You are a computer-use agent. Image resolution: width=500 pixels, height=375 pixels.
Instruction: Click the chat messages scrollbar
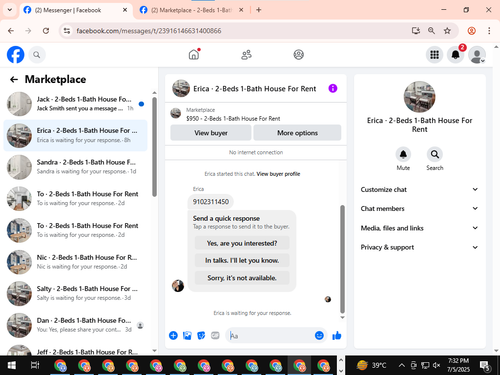pyautogui.click(x=342, y=259)
